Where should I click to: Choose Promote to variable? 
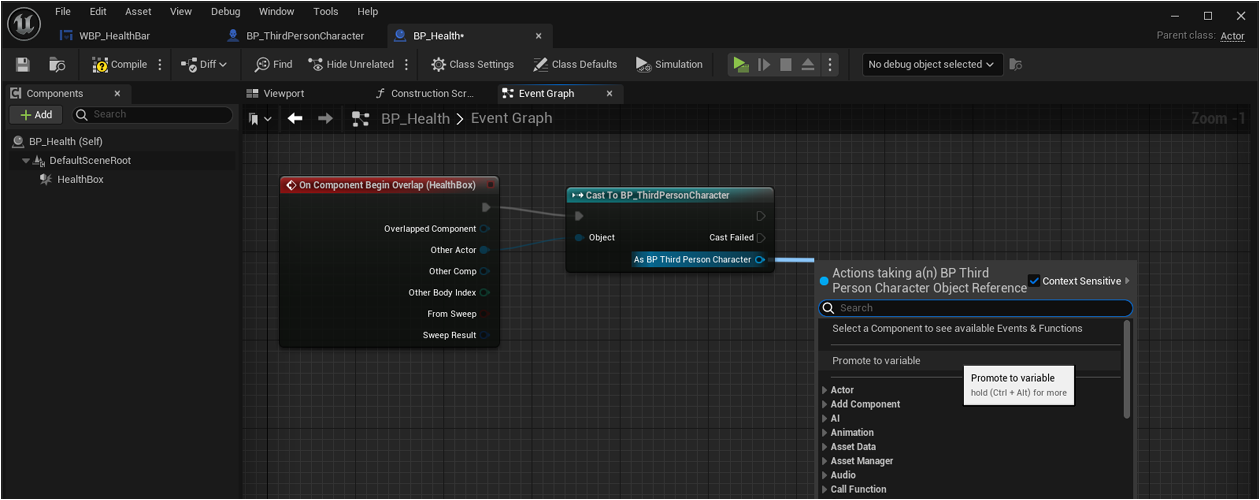tap(876, 360)
